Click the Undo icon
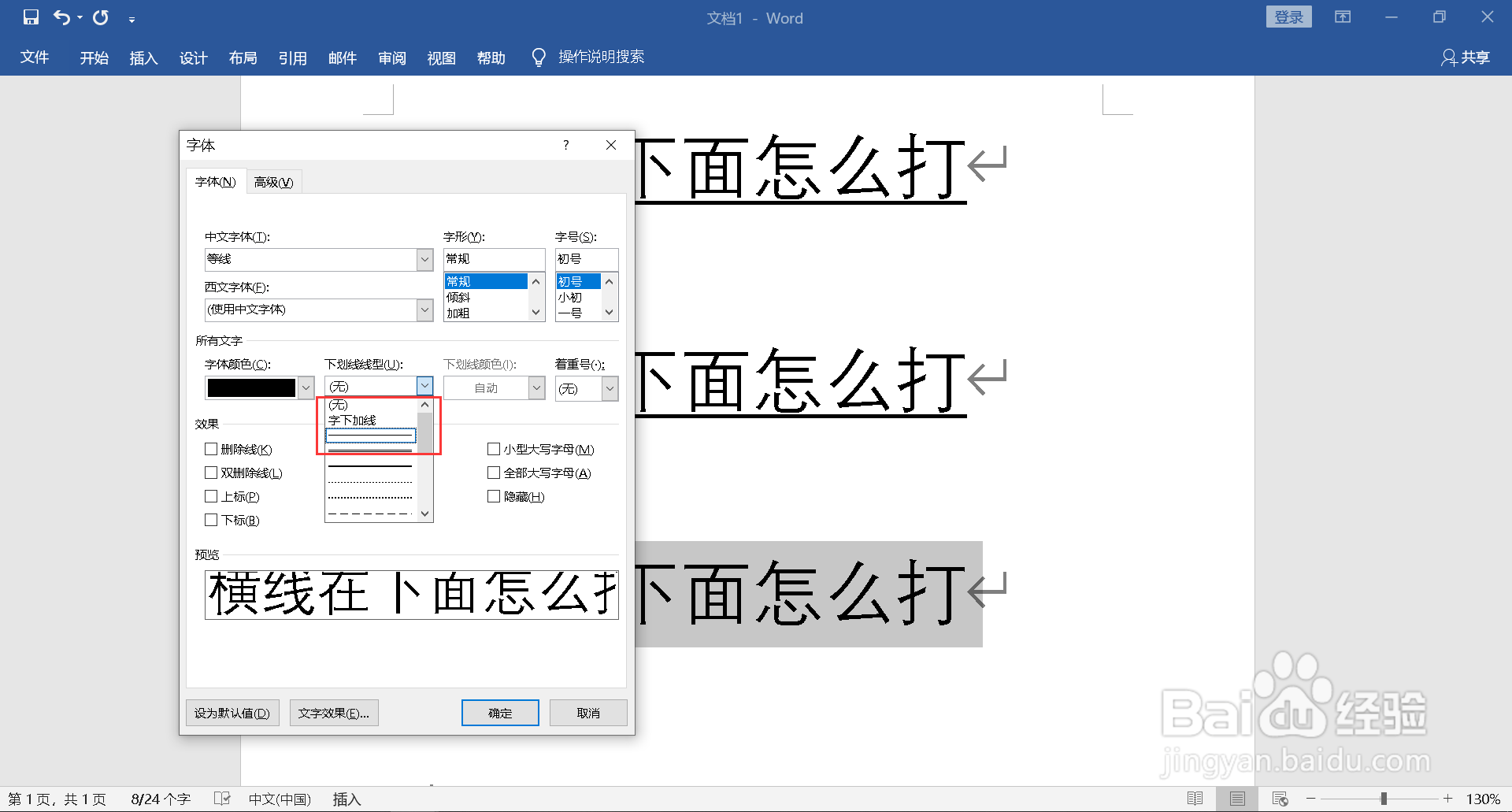The width and height of the screenshot is (1512, 812). point(61,17)
